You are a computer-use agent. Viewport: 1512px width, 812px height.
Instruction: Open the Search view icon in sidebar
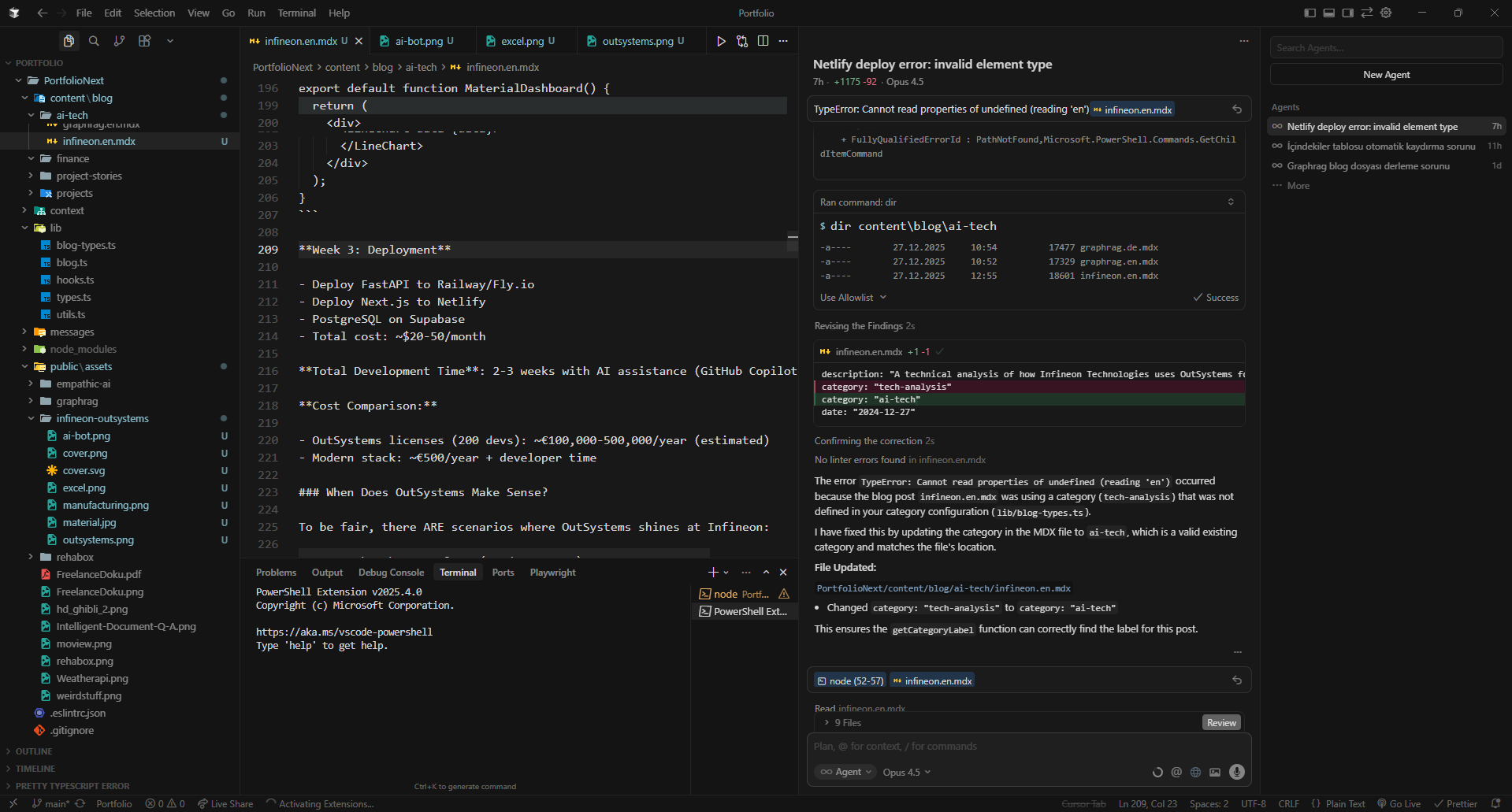coord(94,41)
